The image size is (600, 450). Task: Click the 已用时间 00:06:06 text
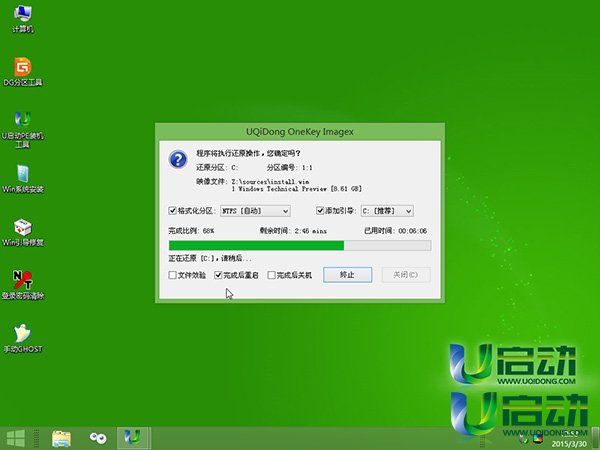[x=396, y=231]
